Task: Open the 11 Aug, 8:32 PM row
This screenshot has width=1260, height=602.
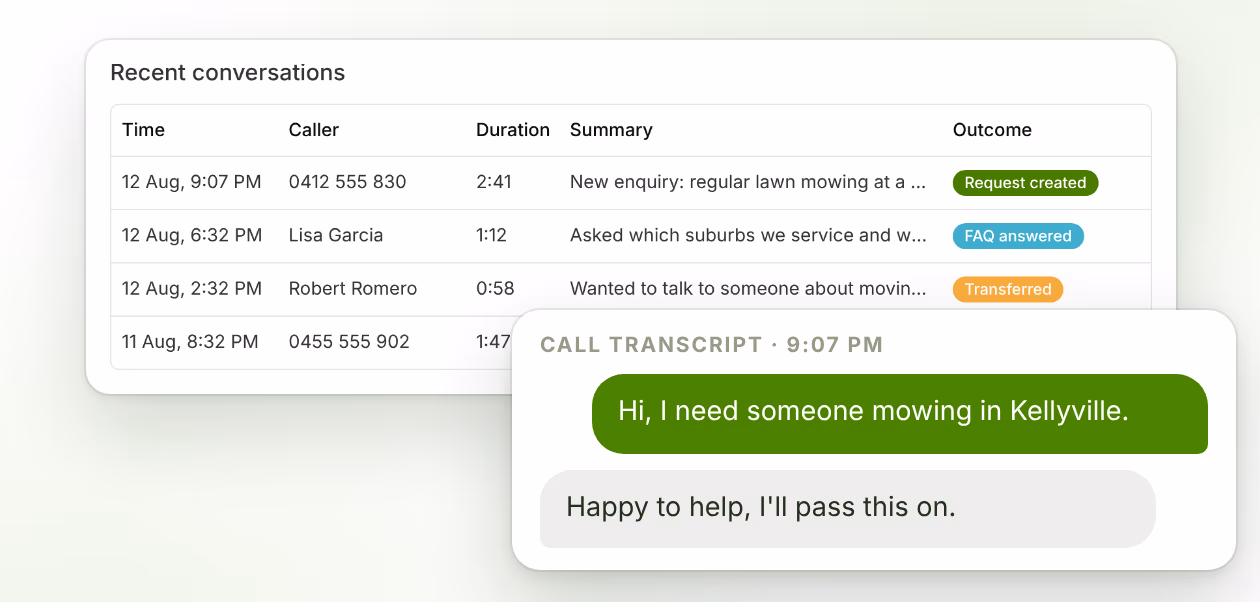Action: point(311,342)
